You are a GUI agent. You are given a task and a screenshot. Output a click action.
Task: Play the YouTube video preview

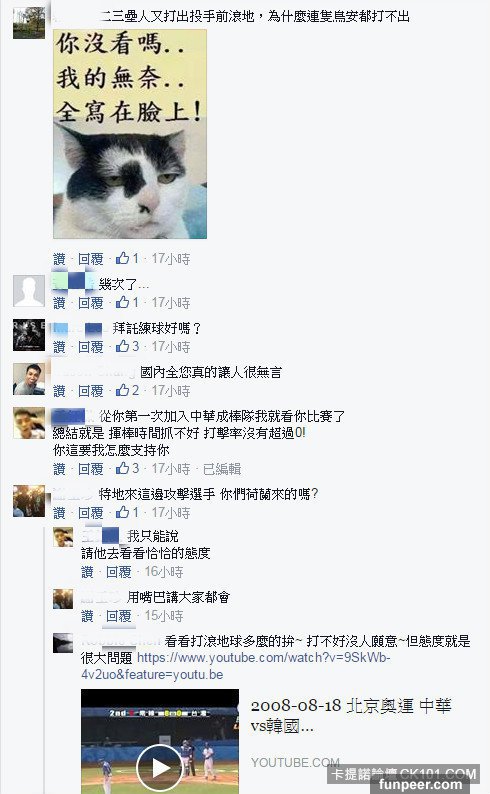point(160,768)
